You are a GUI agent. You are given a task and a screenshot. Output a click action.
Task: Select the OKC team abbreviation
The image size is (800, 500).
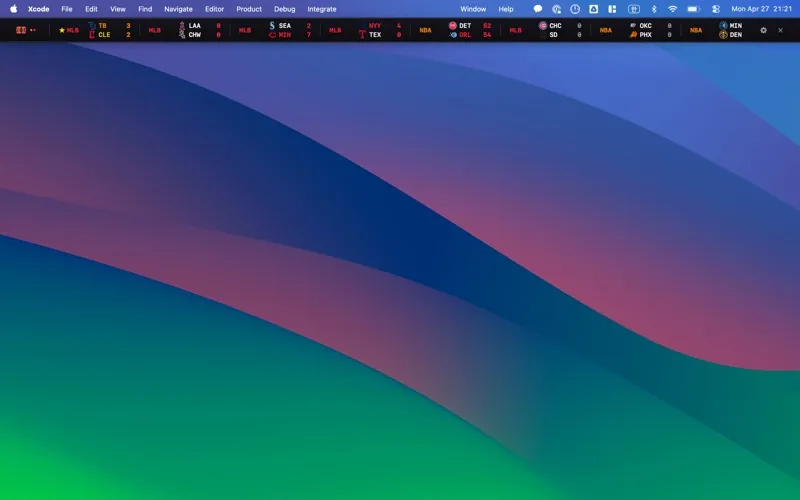[x=645, y=26]
